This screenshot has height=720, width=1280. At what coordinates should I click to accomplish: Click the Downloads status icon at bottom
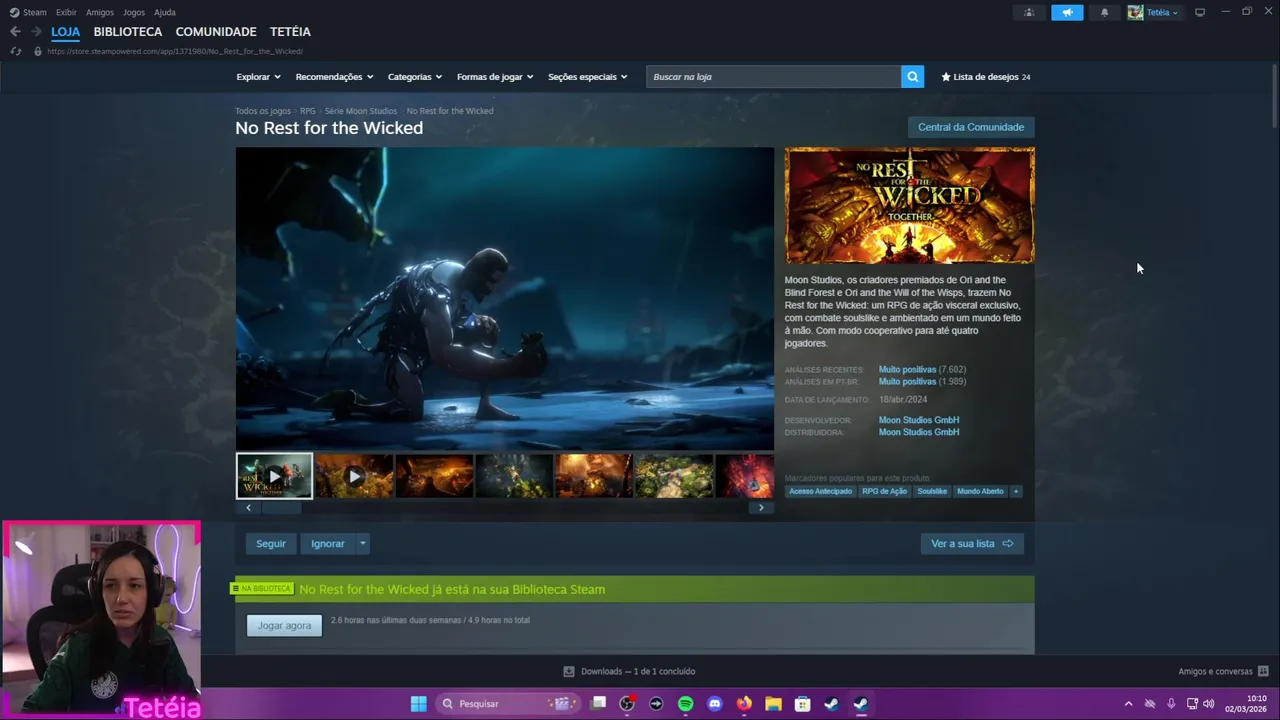pyautogui.click(x=569, y=671)
